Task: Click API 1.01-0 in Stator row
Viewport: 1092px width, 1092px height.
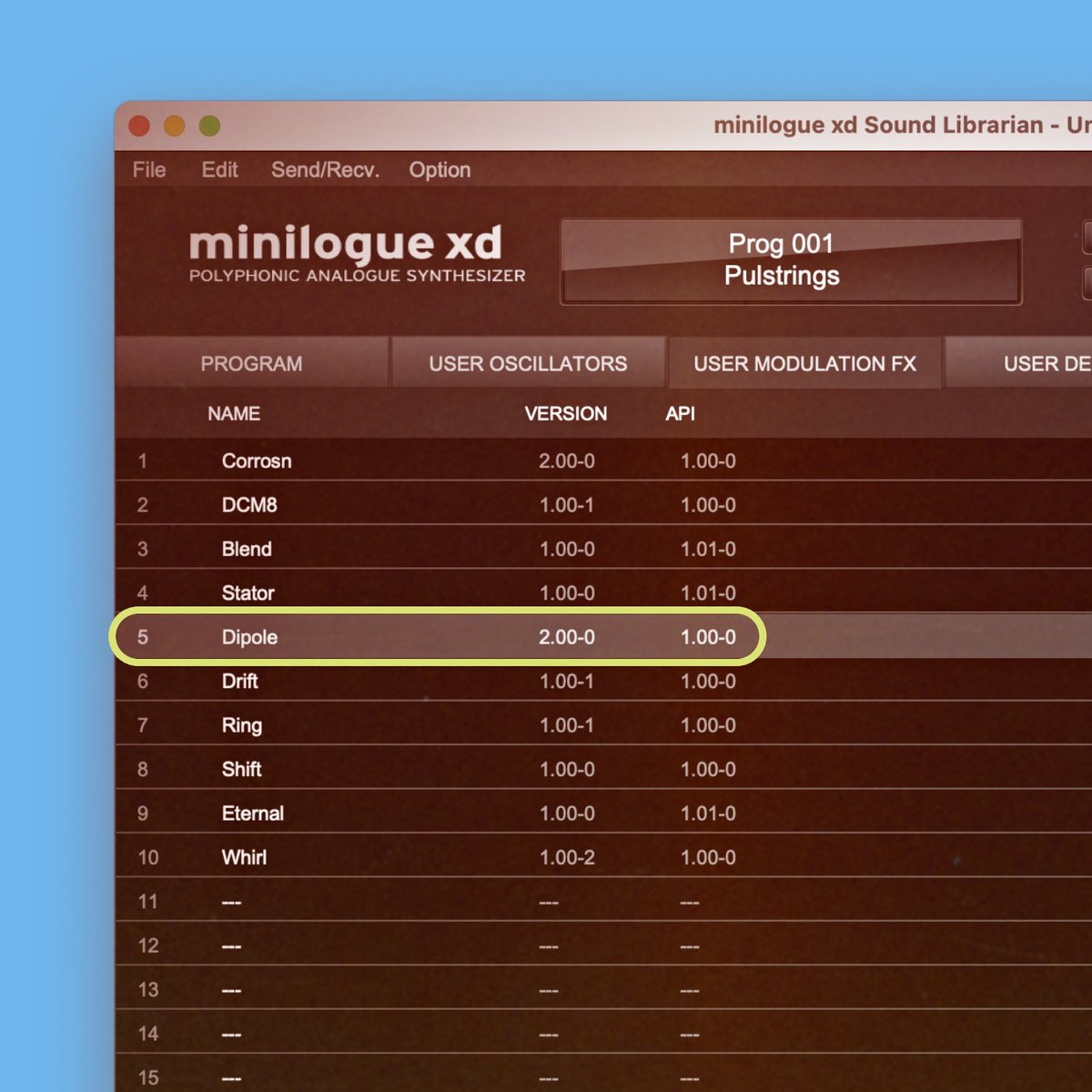Action: [708, 592]
